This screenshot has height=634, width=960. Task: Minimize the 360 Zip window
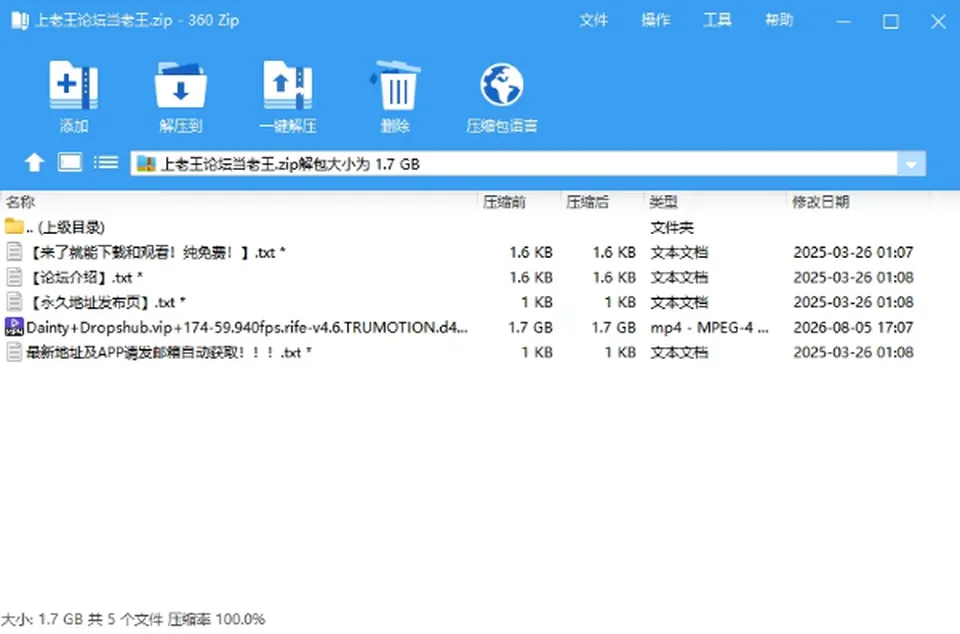844,21
